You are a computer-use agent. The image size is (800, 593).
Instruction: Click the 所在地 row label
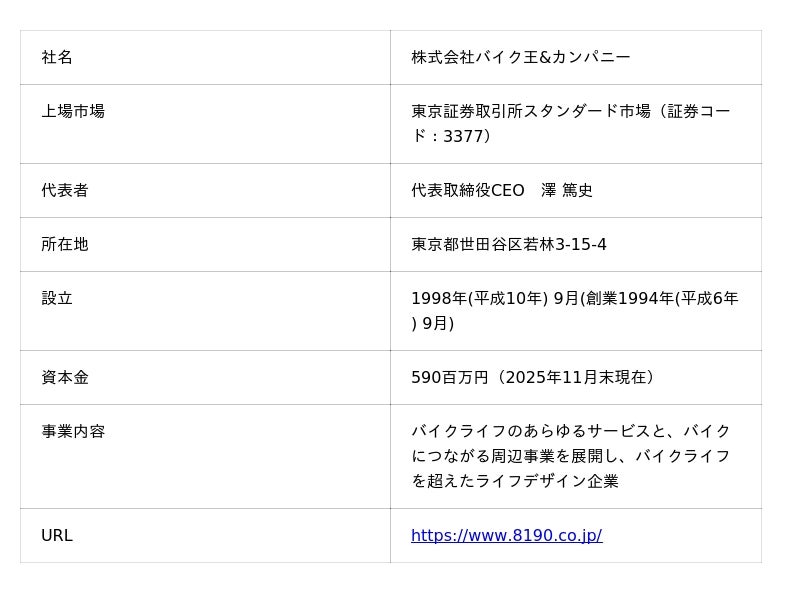click(x=65, y=244)
